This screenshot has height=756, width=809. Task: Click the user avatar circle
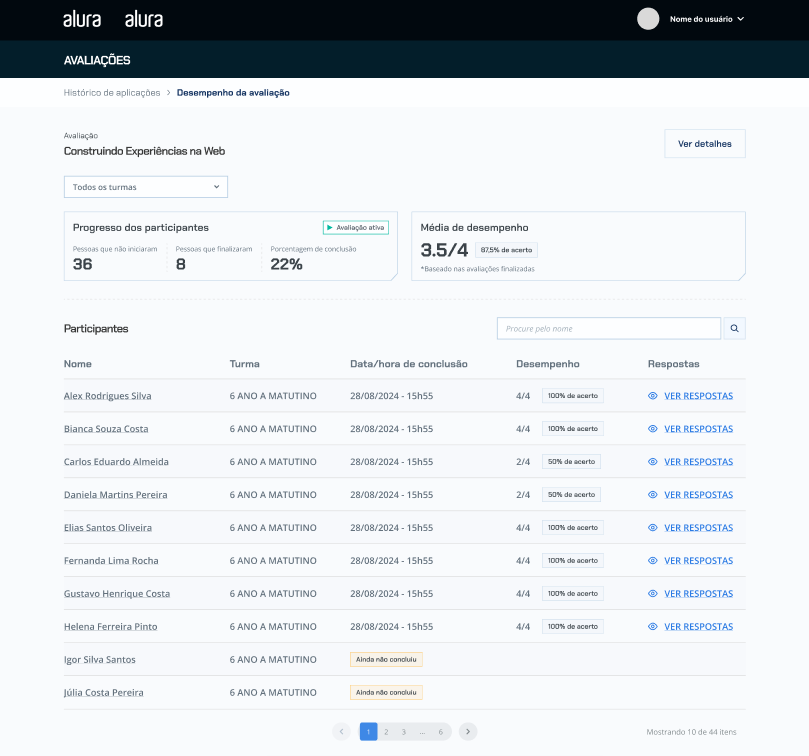(x=648, y=19)
